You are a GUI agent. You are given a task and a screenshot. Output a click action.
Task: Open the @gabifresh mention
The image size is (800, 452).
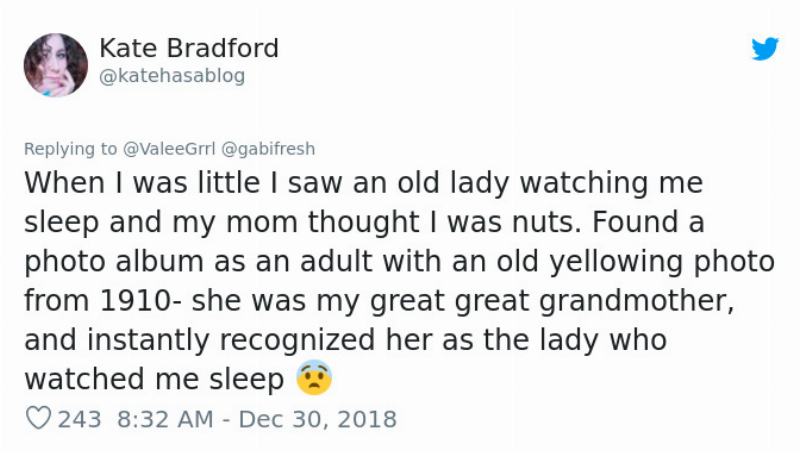point(267,149)
